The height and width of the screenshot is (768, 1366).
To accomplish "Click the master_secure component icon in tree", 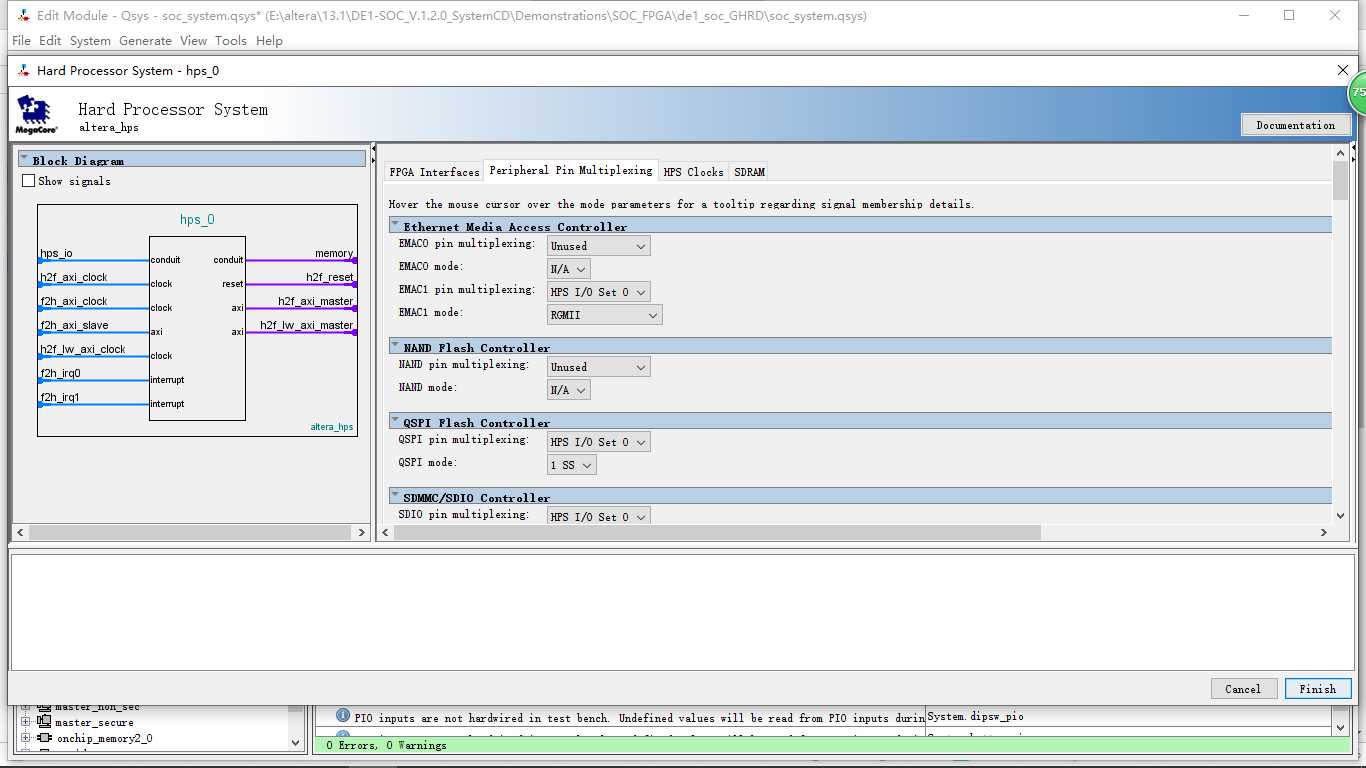I will pos(44,722).
